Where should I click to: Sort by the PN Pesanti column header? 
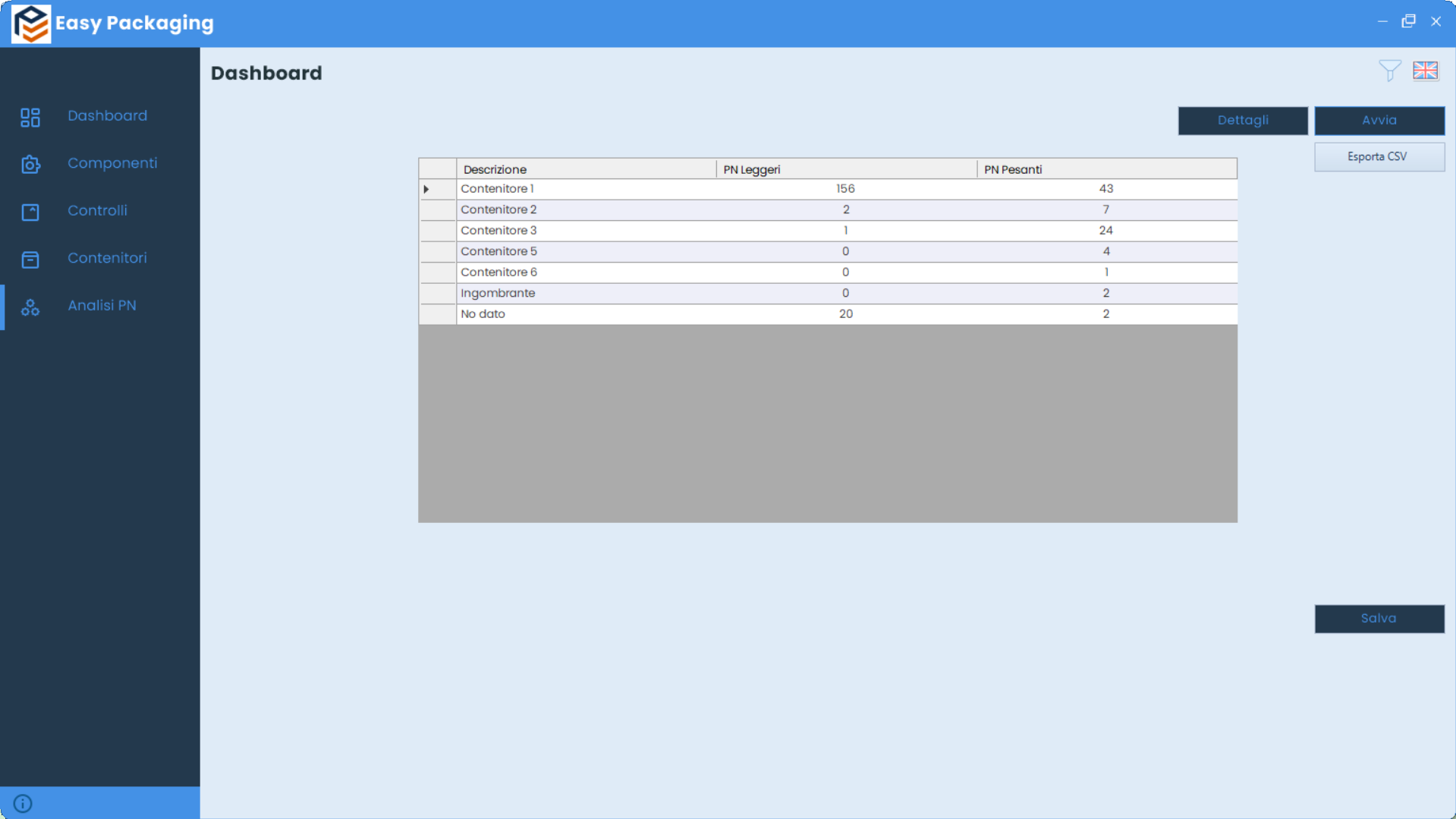[x=1105, y=169]
